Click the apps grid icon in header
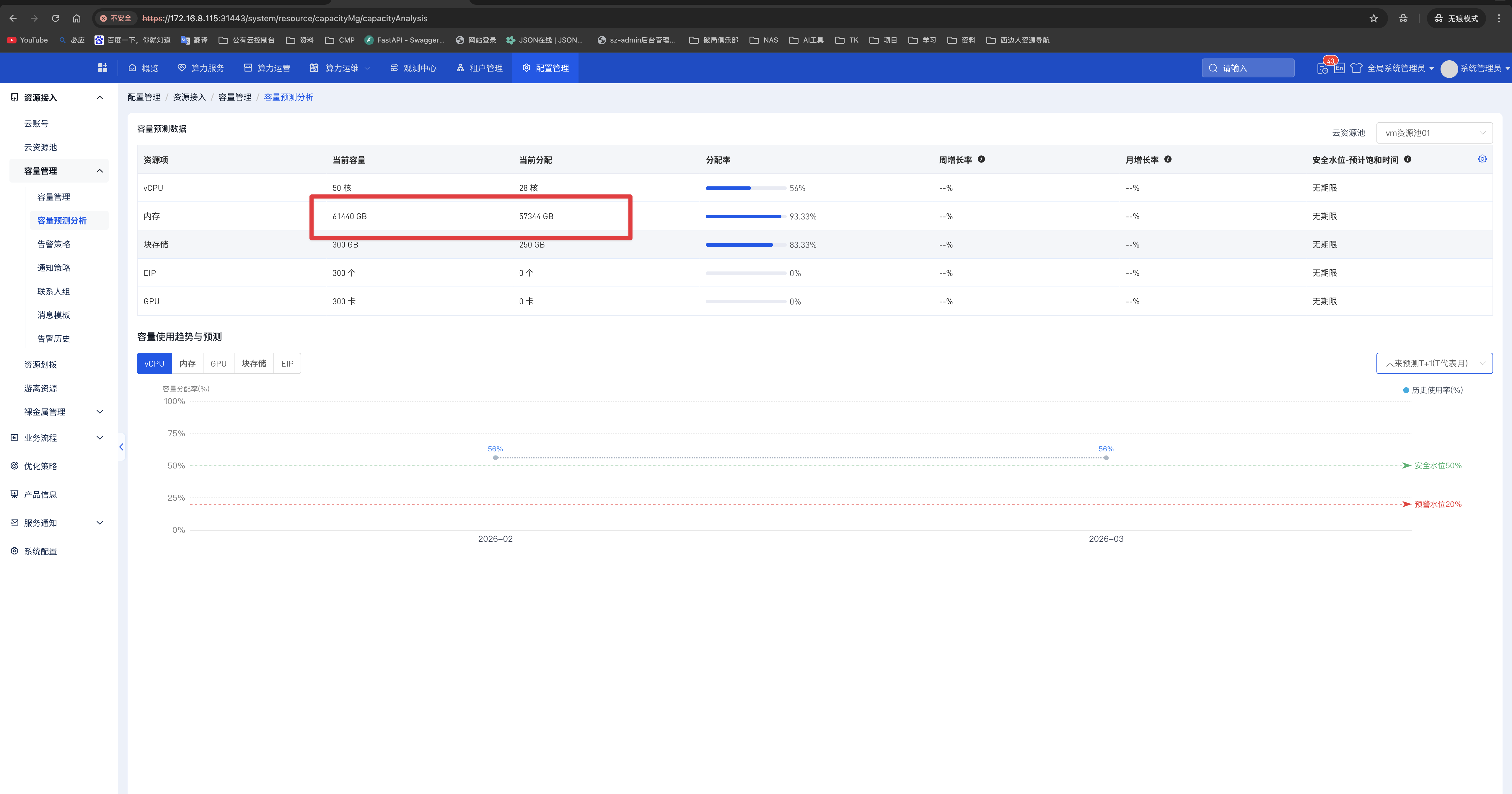 point(103,68)
